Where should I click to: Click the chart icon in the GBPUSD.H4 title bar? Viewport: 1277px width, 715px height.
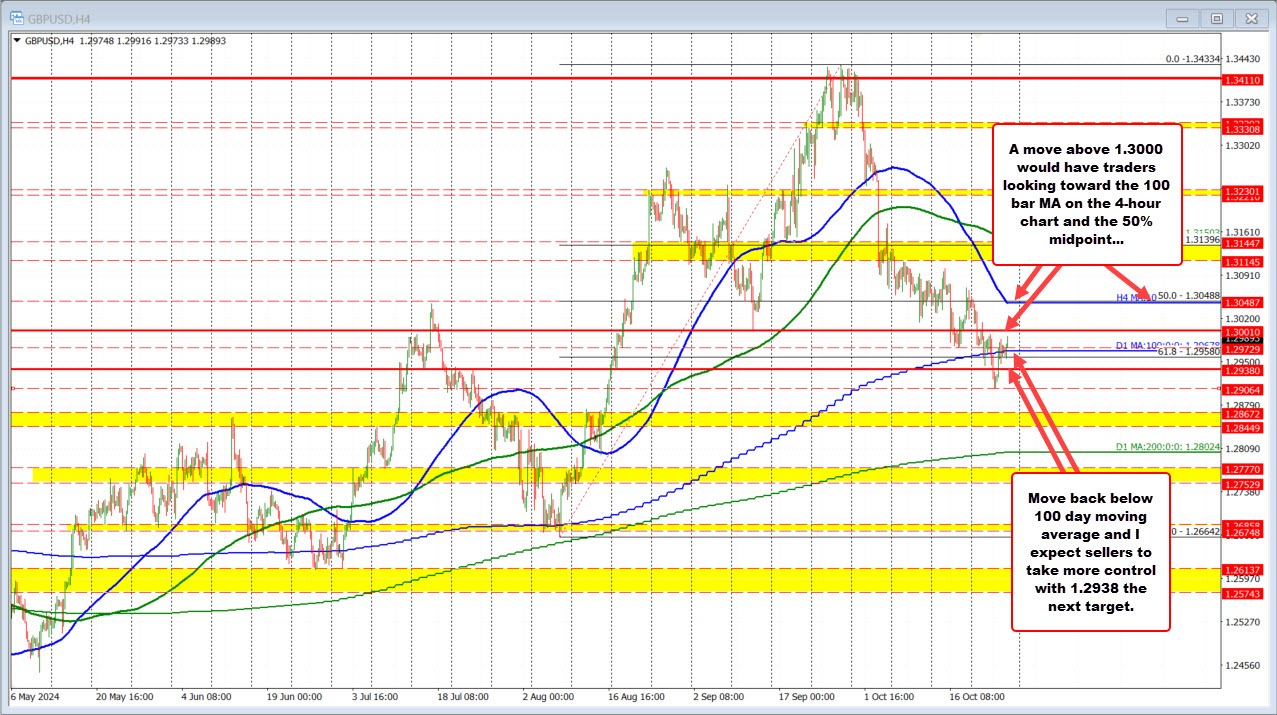(17, 17)
